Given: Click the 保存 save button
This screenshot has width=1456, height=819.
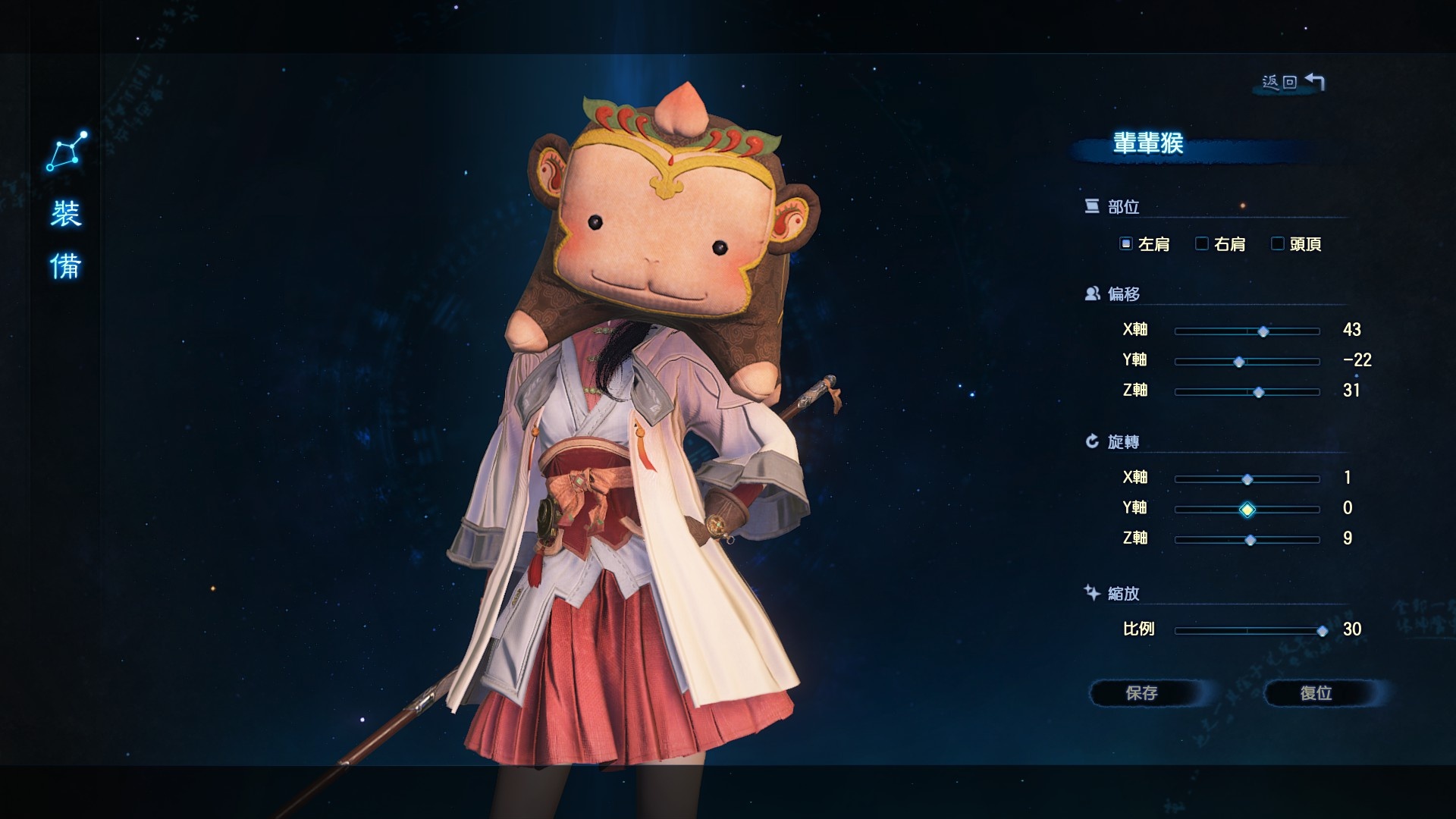Looking at the screenshot, I should [1141, 693].
